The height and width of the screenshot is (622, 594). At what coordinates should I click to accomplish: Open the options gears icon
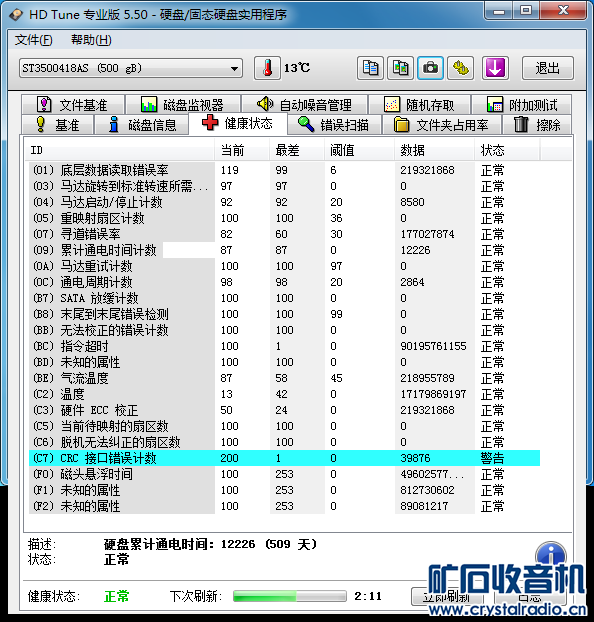click(x=460, y=68)
